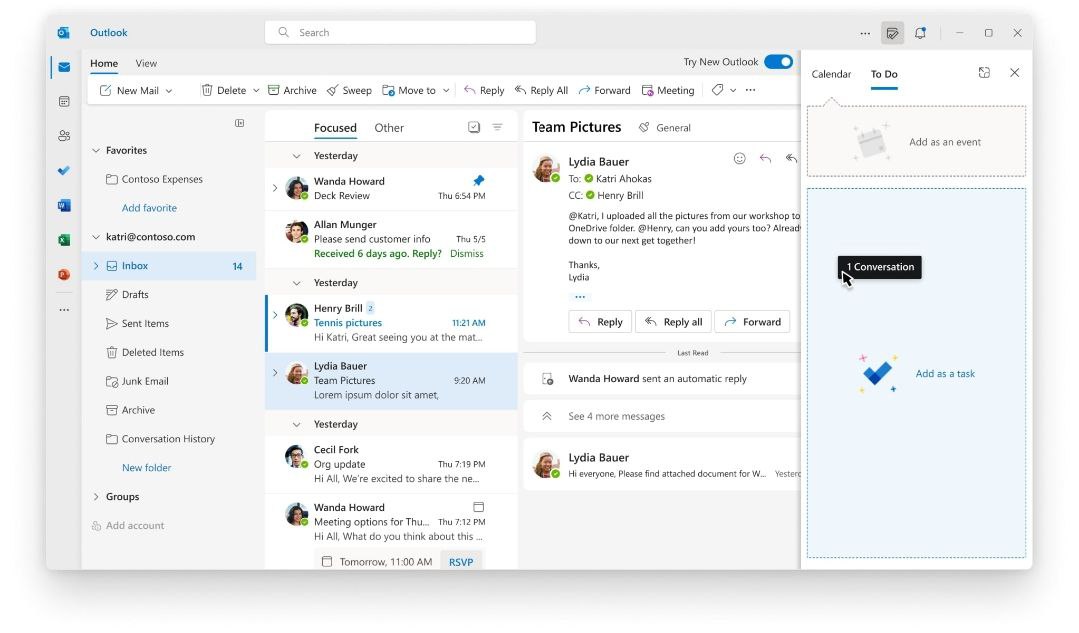Viewport: 1079px width, 633px height.
Task: Click Reply all button below the message
Action: tap(673, 322)
